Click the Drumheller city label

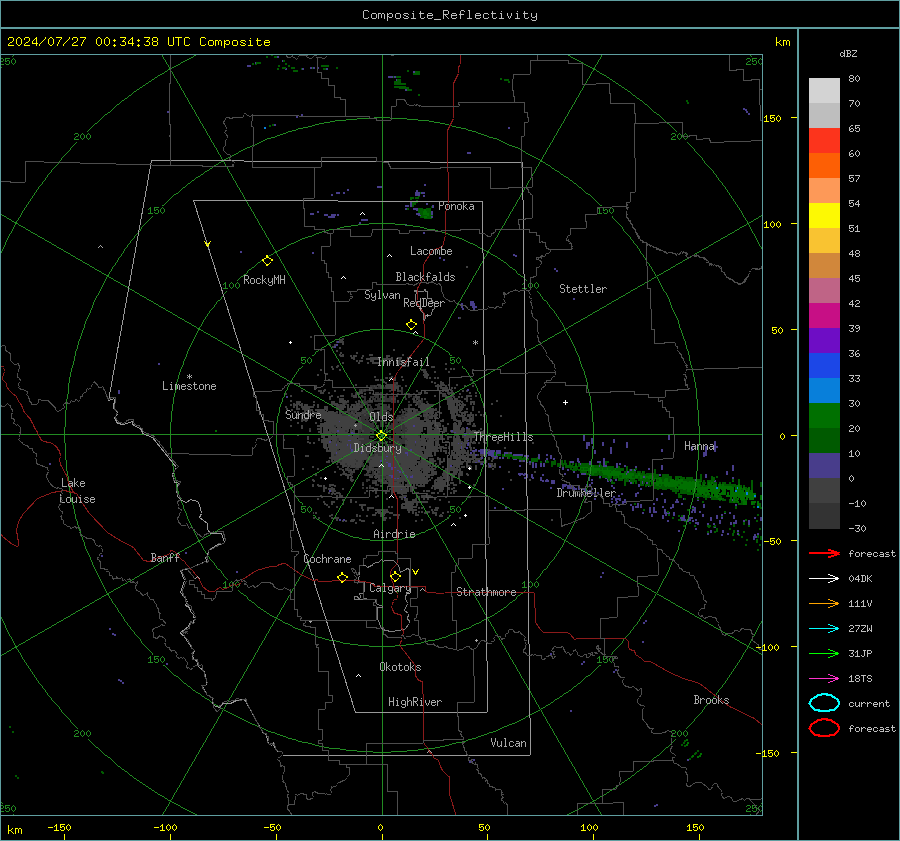[x=586, y=493]
